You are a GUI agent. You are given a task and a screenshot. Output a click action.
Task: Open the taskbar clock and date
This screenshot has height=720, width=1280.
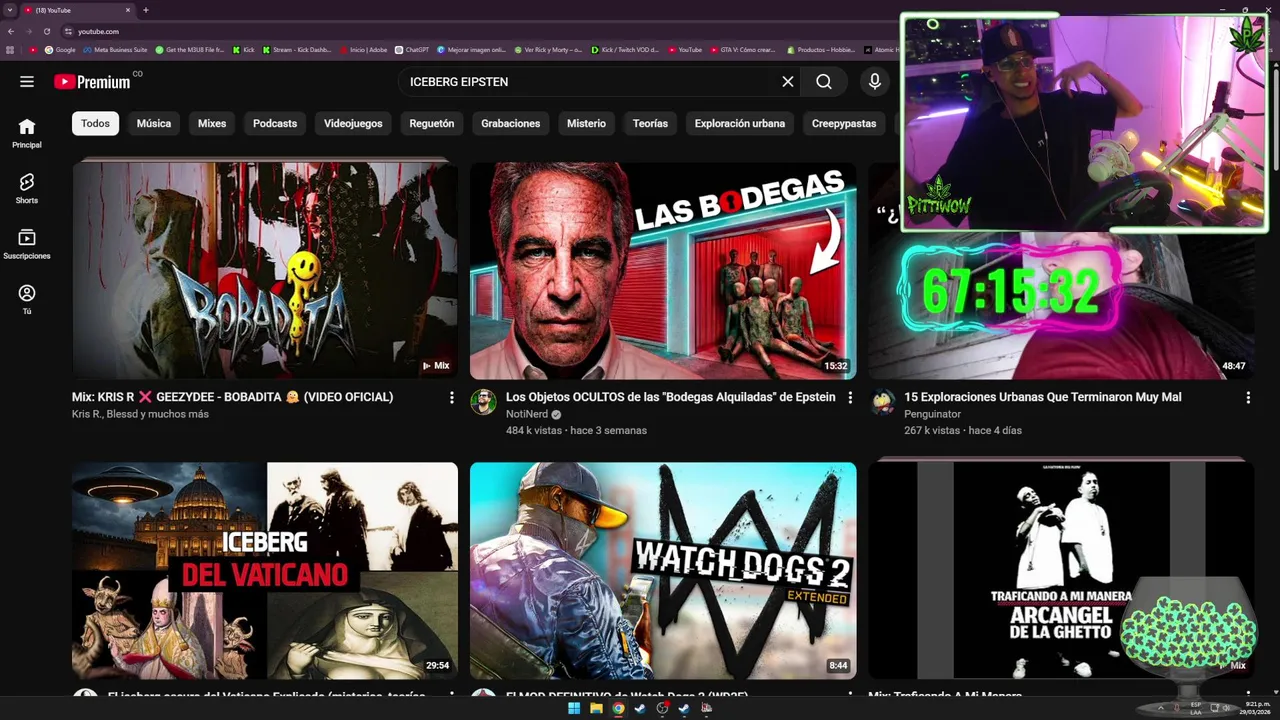click(1257, 708)
